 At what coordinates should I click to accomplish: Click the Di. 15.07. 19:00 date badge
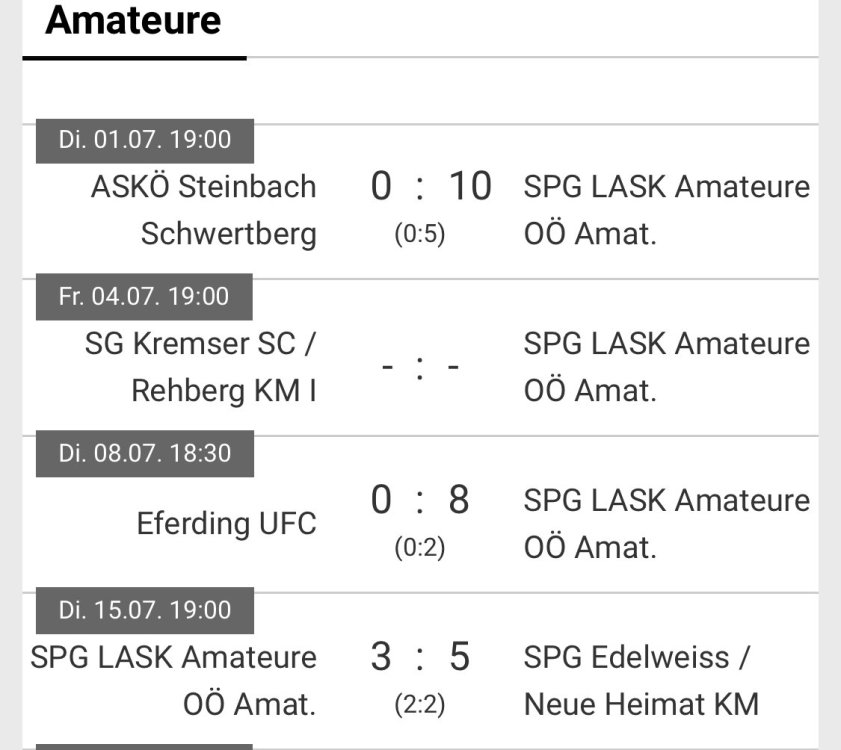pyautogui.click(x=145, y=610)
